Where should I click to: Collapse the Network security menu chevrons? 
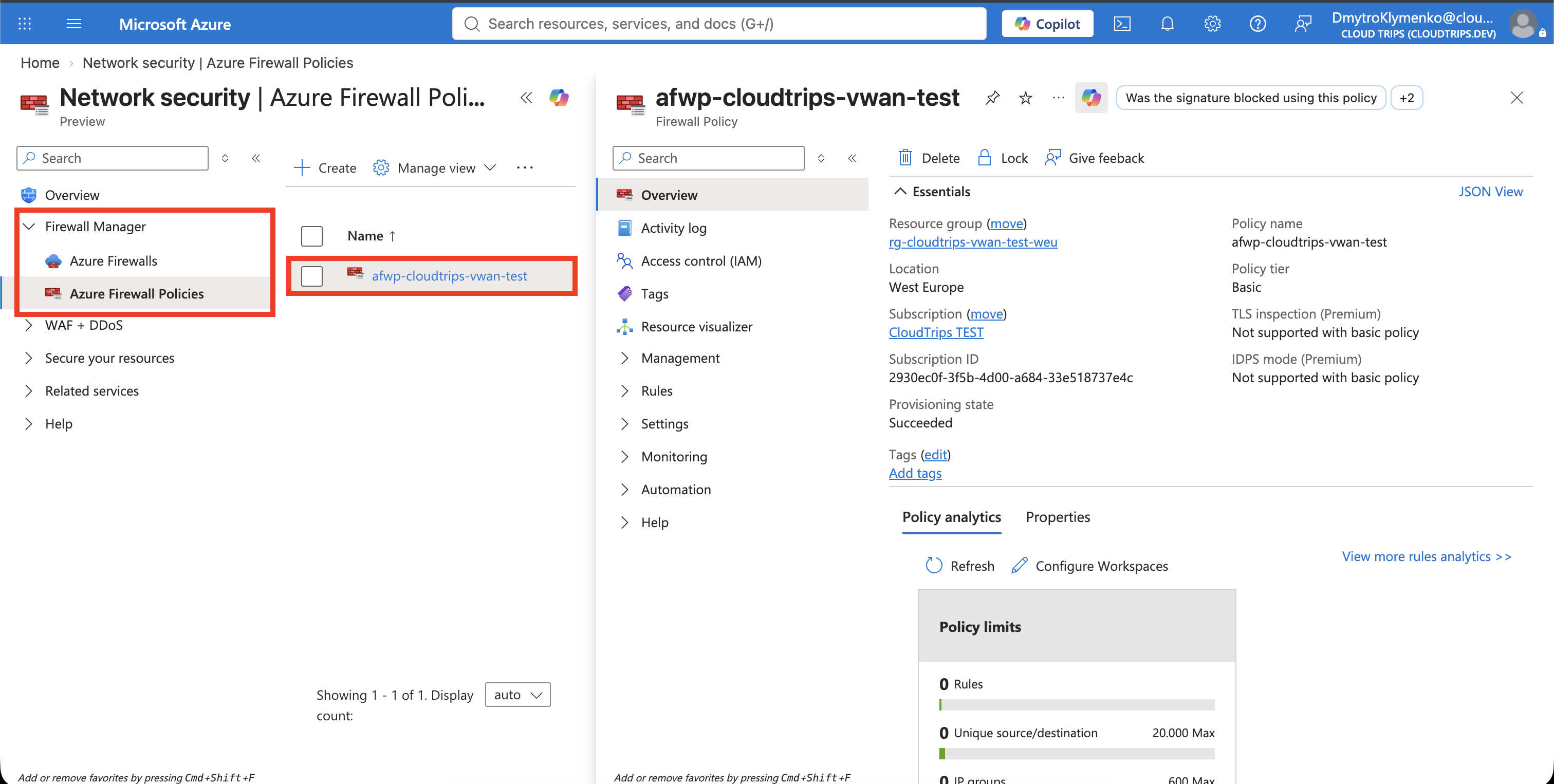[x=256, y=158]
